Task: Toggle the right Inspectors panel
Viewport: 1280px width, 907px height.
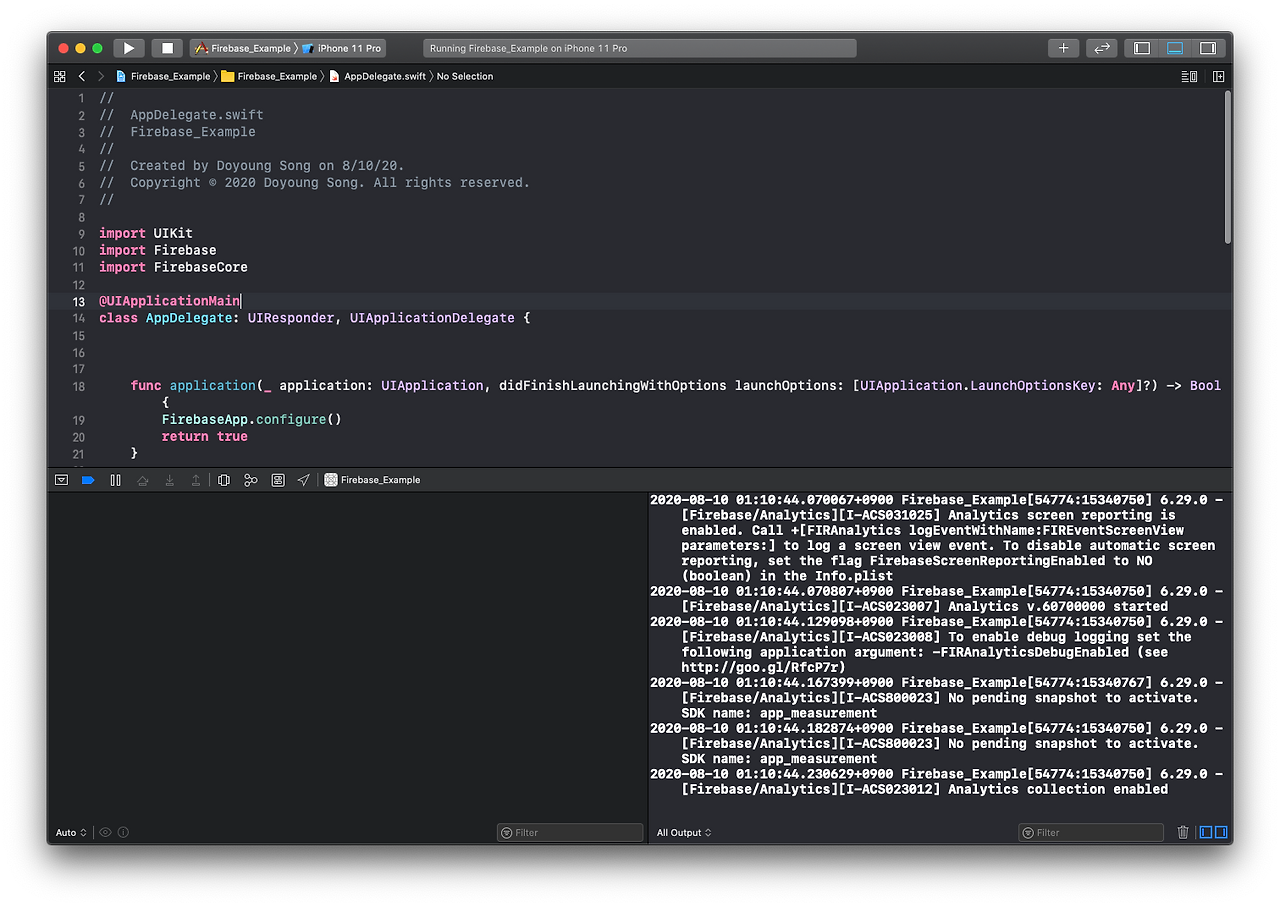Action: tap(1208, 48)
